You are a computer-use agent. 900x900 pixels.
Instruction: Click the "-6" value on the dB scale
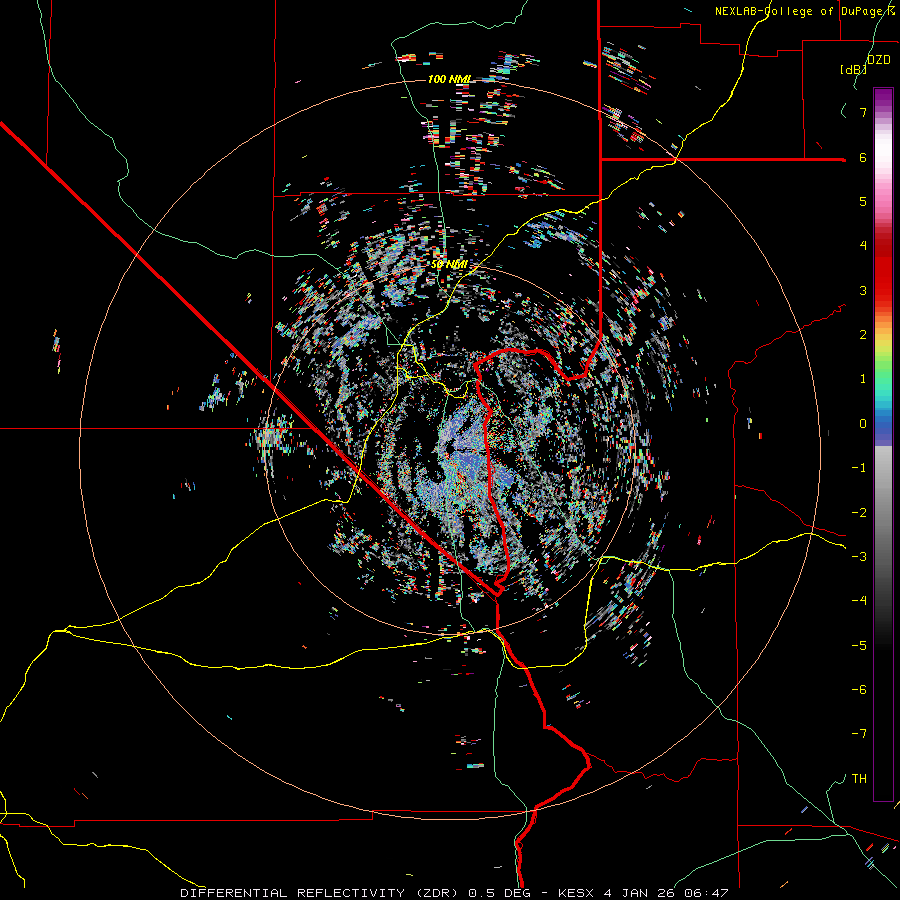[x=859, y=690]
